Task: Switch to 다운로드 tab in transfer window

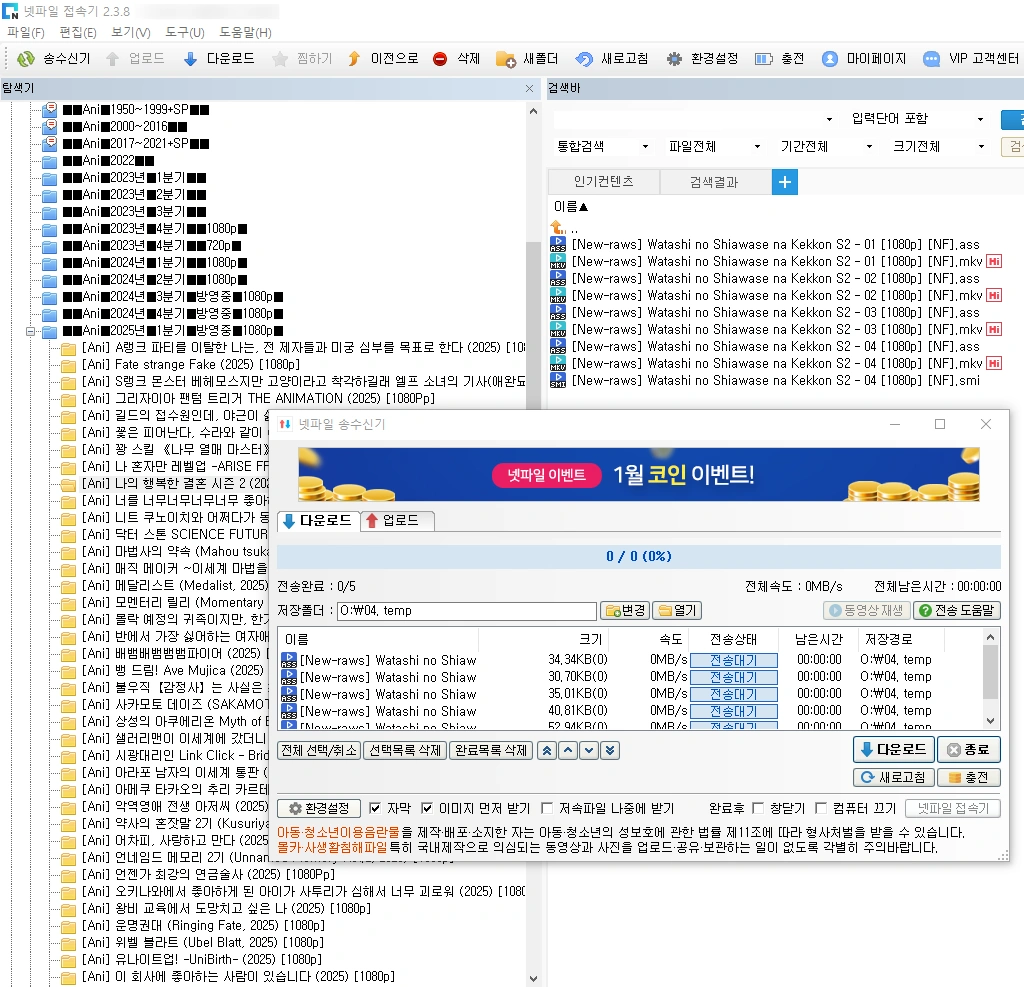Action: pos(319,521)
